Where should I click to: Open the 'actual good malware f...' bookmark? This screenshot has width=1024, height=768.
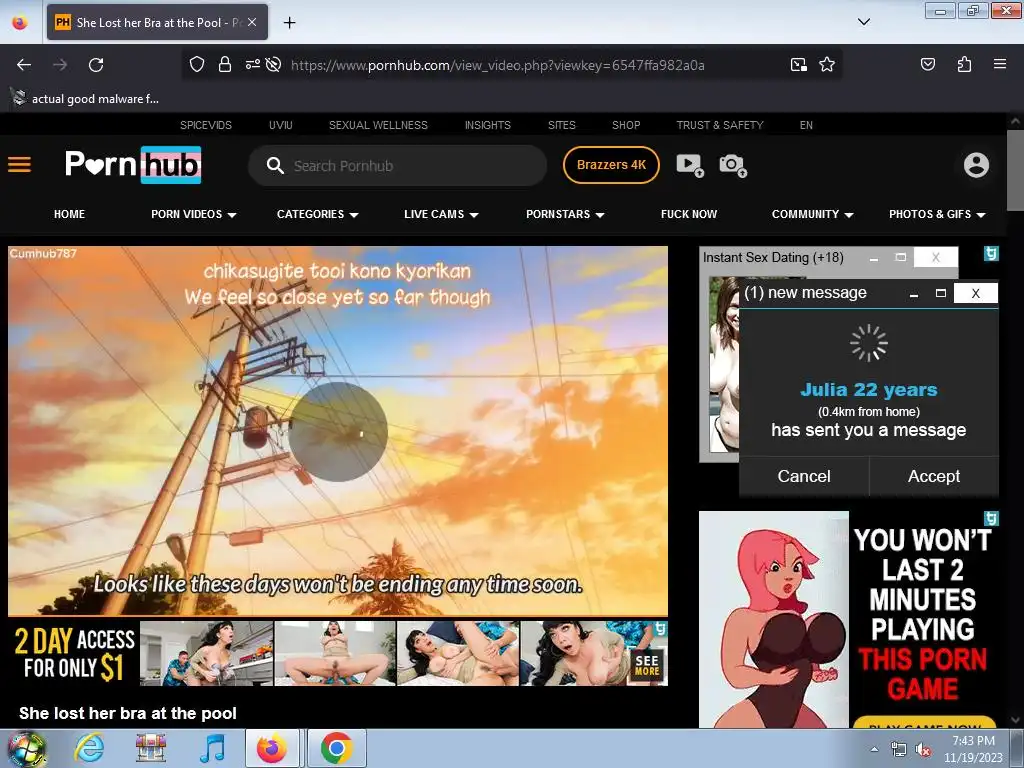pos(85,99)
